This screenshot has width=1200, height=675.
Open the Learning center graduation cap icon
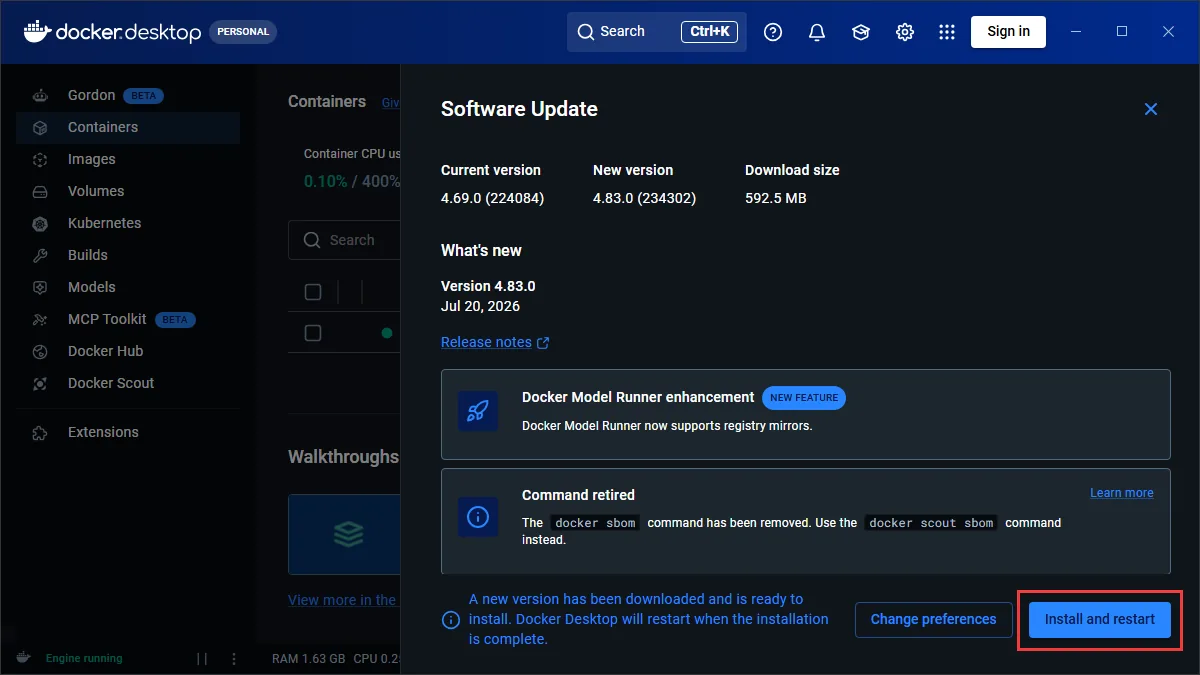[x=861, y=32]
